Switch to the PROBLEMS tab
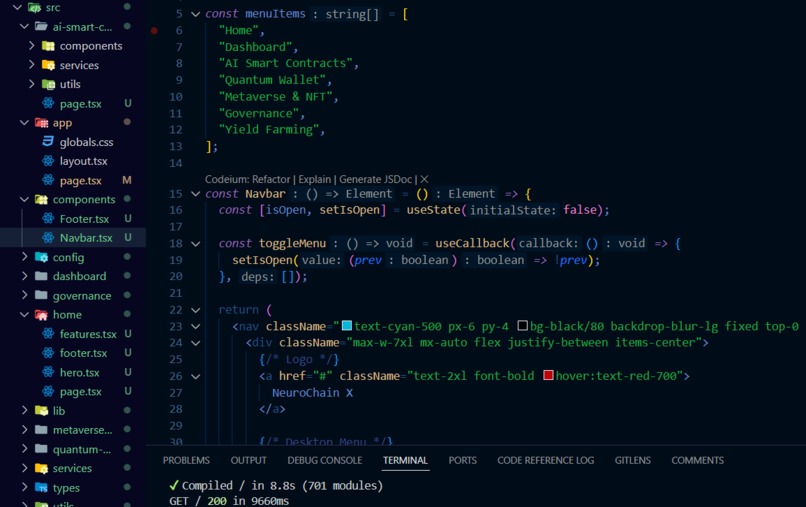Screen dimensions: 806x507 (186, 460)
